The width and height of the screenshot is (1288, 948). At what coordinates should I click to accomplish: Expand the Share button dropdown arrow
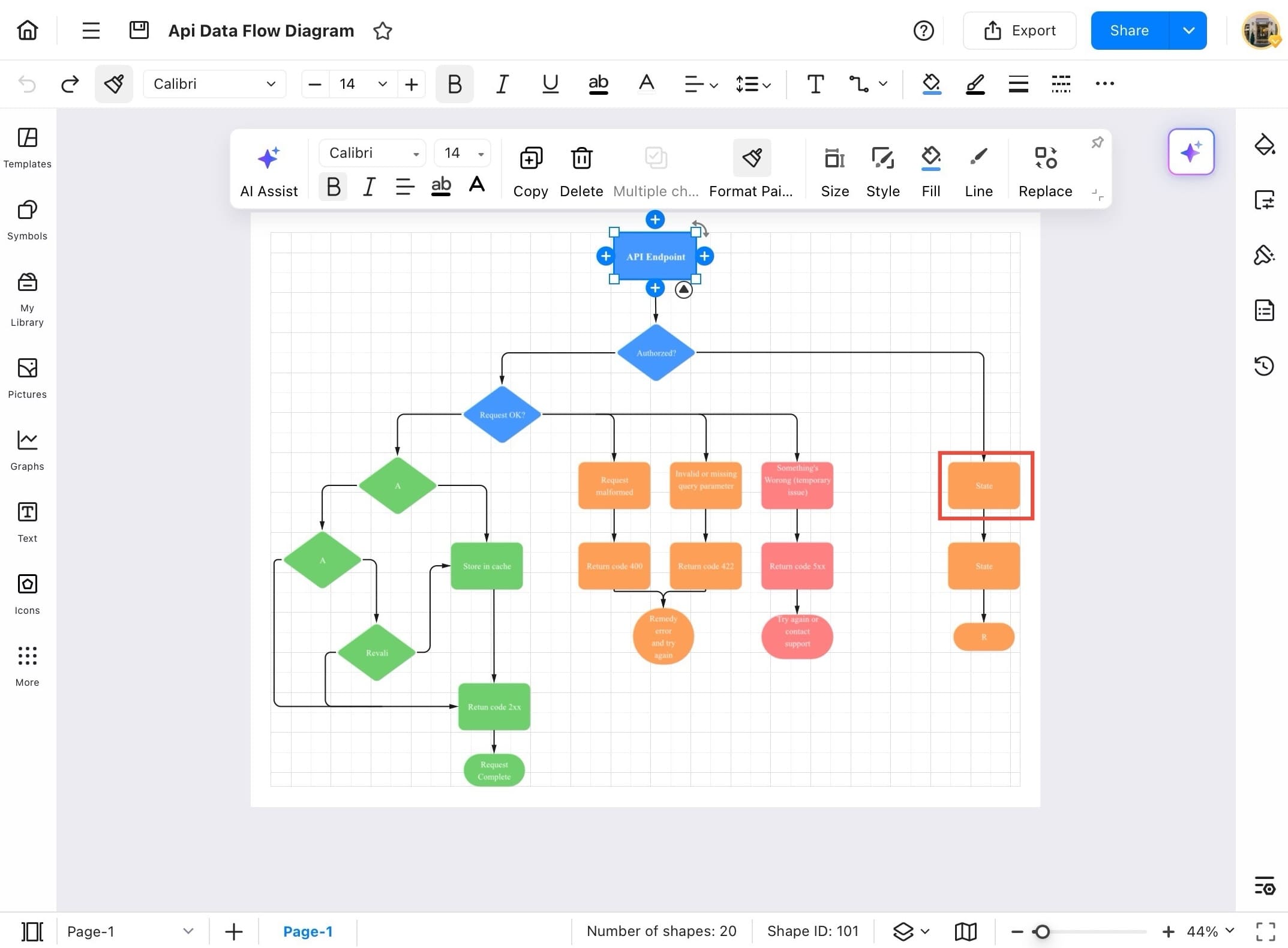(x=1188, y=30)
